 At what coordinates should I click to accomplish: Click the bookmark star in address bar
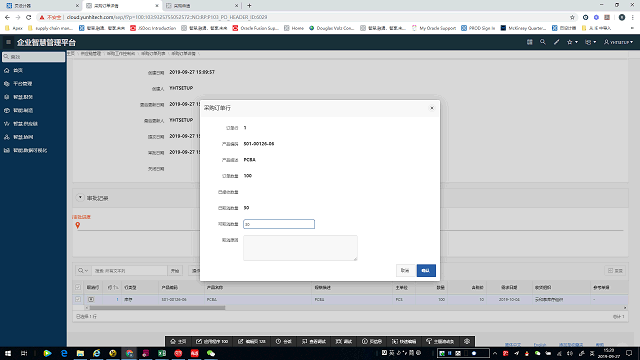572,17
